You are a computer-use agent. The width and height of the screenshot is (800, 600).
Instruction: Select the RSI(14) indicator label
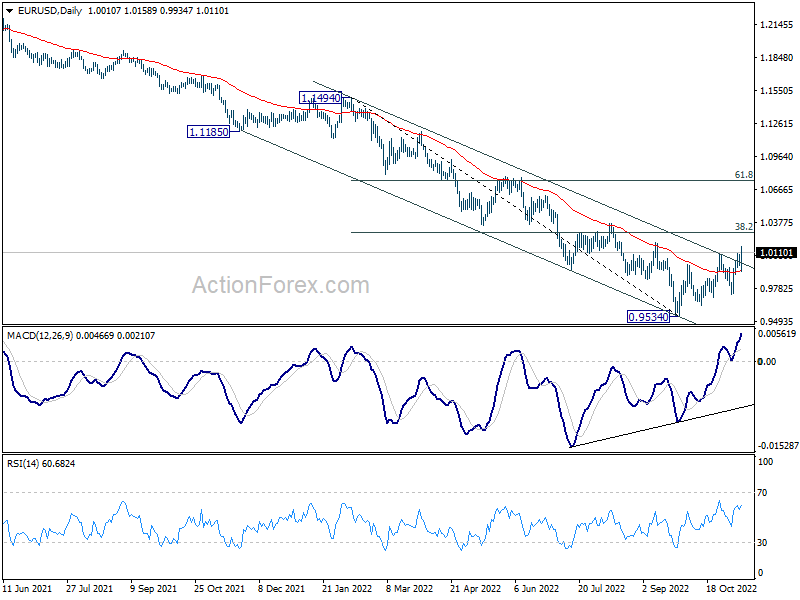pyautogui.click(x=23, y=464)
